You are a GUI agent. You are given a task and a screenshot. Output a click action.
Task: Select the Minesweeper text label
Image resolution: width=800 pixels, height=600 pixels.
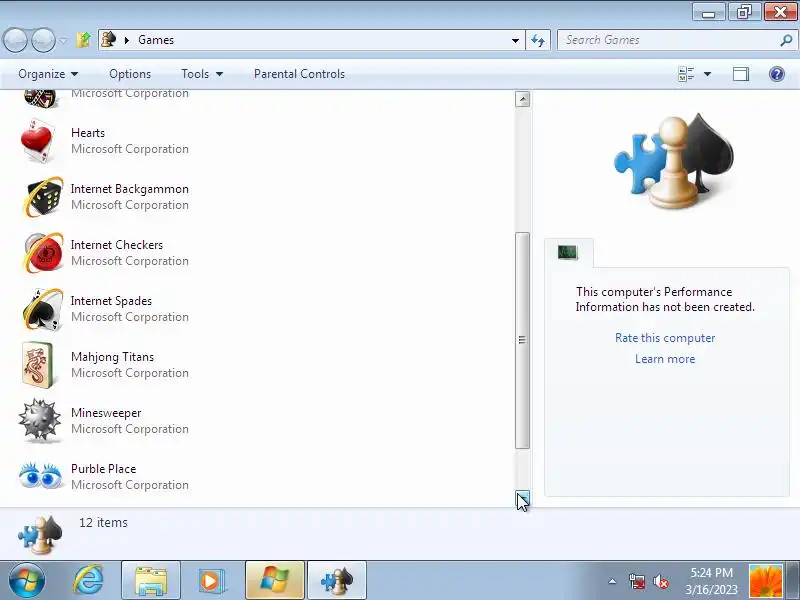coord(106,413)
